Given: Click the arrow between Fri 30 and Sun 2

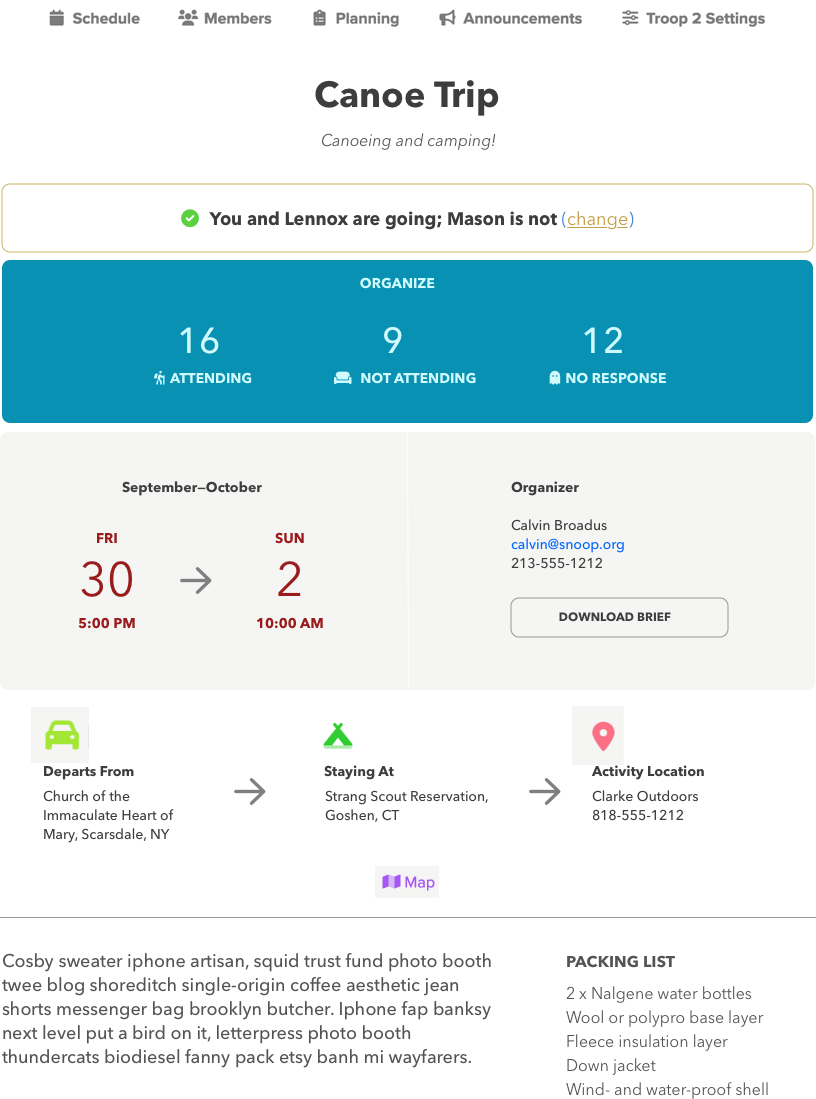Looking at the screenshot, I should click(x=196, y=580).
